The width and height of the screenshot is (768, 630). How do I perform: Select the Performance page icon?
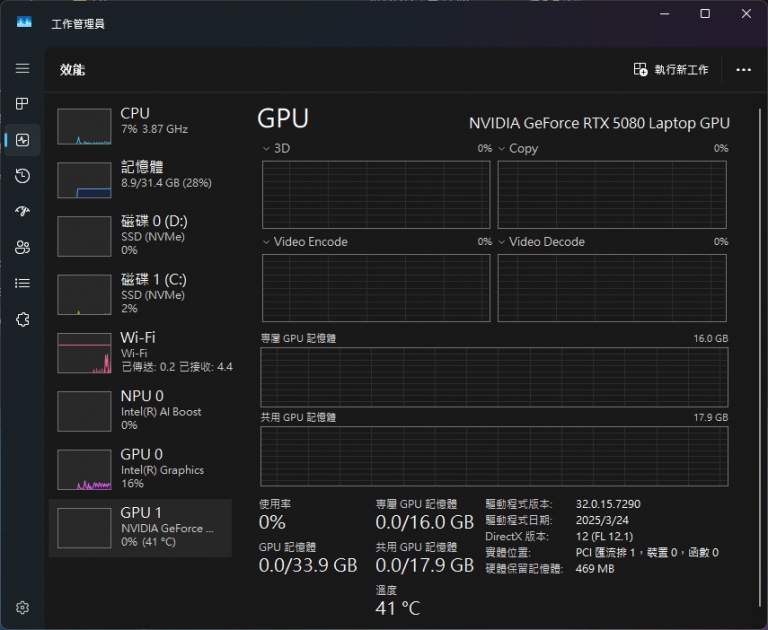pyautogui.click(x=23, y=140)
